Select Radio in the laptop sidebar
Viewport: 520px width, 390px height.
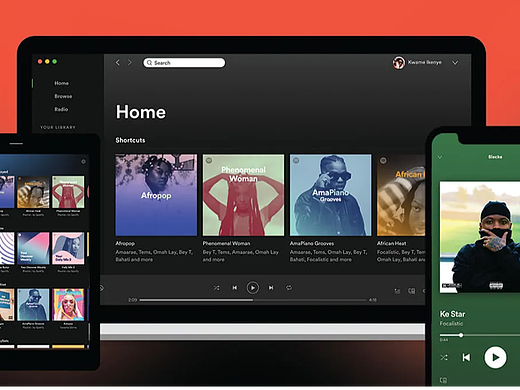click(61, 109)
